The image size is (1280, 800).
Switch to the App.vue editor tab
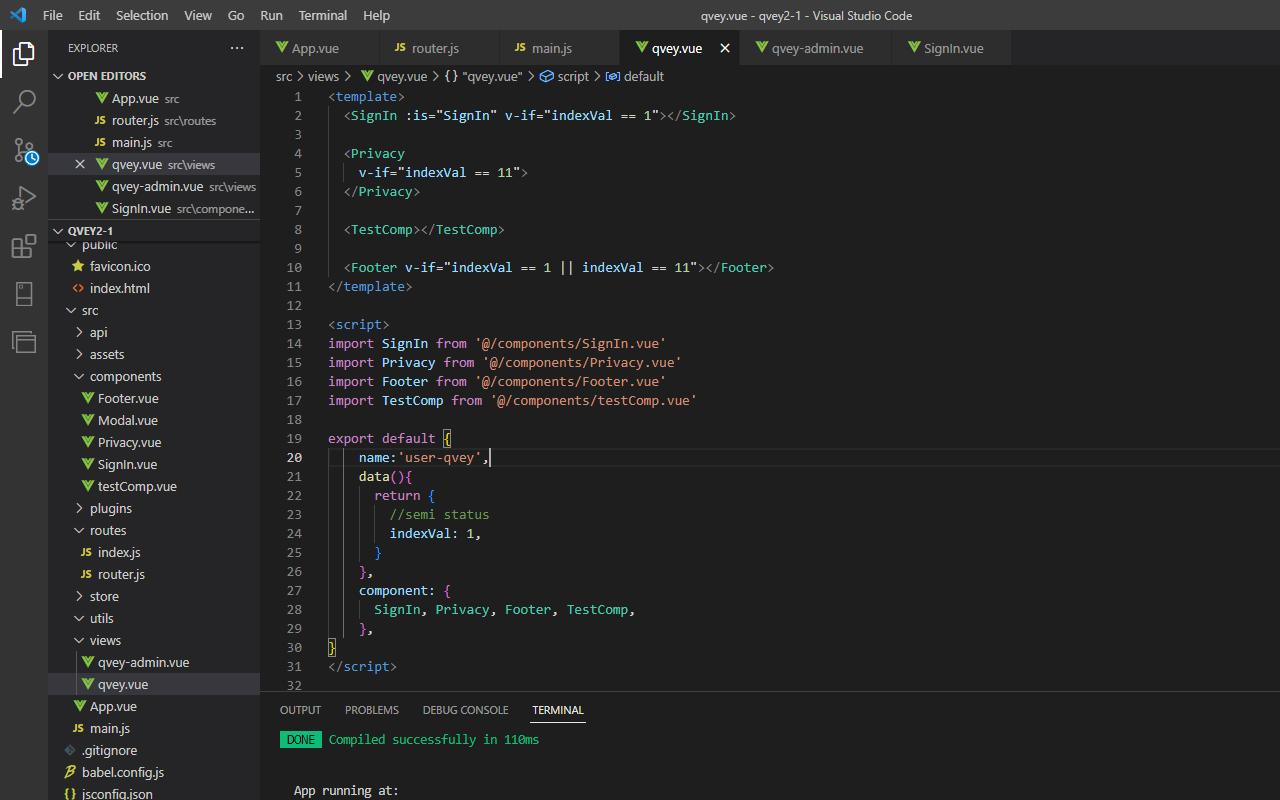(320, 48)
